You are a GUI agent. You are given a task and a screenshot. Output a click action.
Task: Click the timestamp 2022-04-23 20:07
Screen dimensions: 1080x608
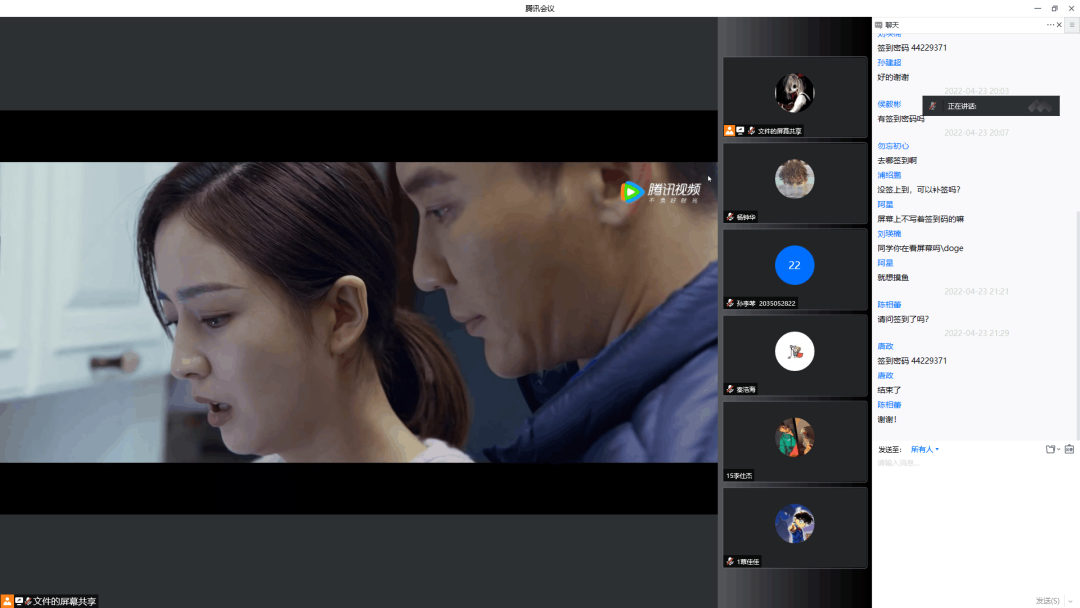(976, 133)
